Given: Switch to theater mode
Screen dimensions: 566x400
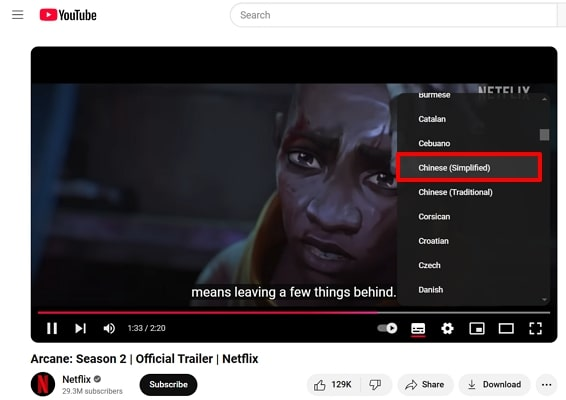Looking at the screenshot, I should point(506,328).
